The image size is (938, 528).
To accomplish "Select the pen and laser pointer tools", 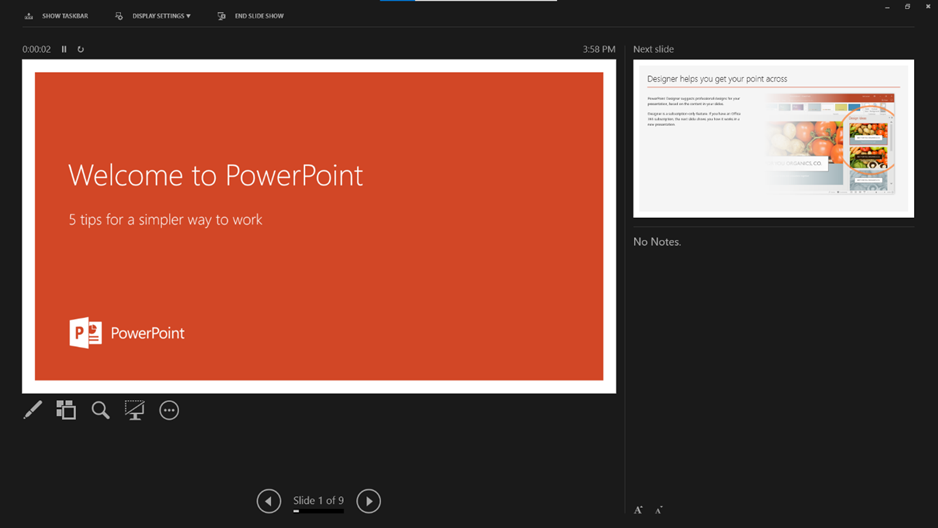I will click(33, 410).
